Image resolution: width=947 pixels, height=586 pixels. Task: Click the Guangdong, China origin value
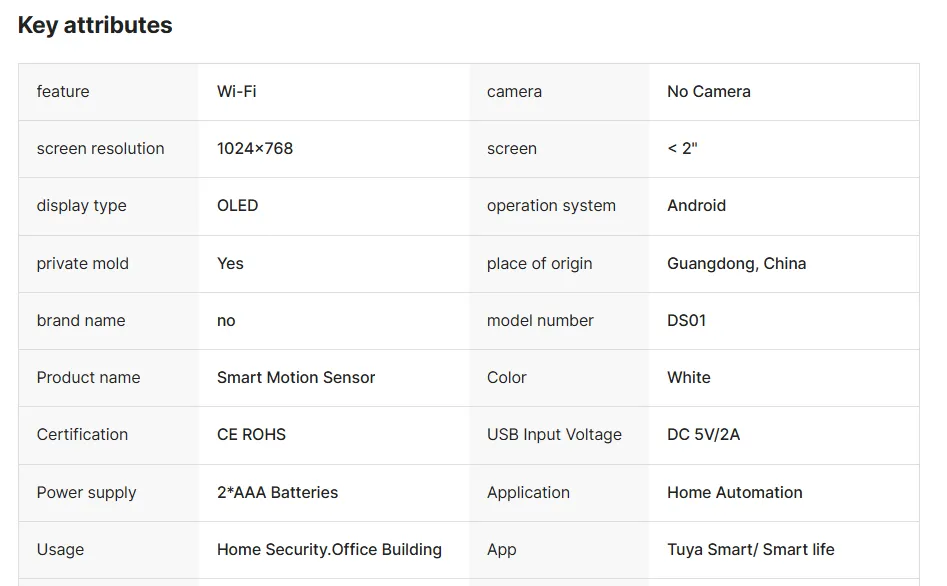point(736,264)
